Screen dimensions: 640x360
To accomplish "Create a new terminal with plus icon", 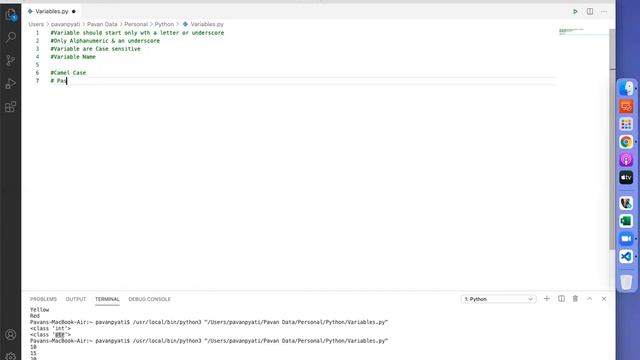I will pyautogui.click(x=547, y=299).
